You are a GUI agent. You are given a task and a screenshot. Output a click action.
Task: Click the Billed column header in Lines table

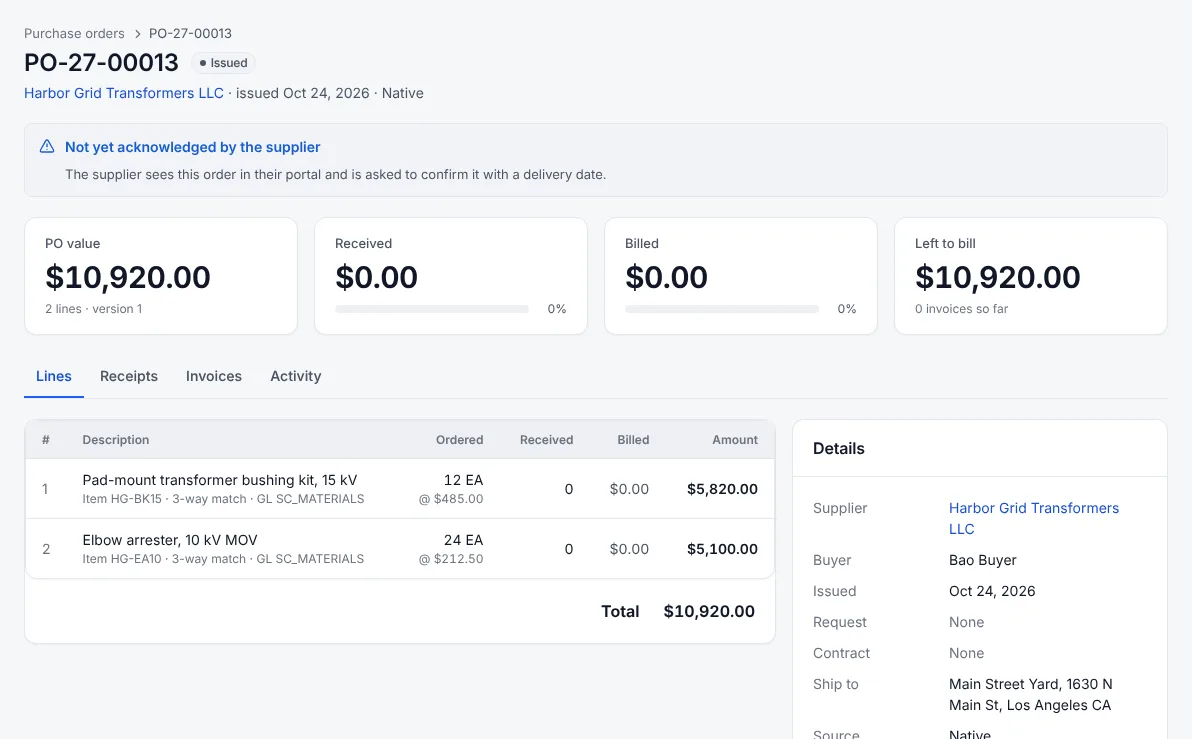point(633,439)
